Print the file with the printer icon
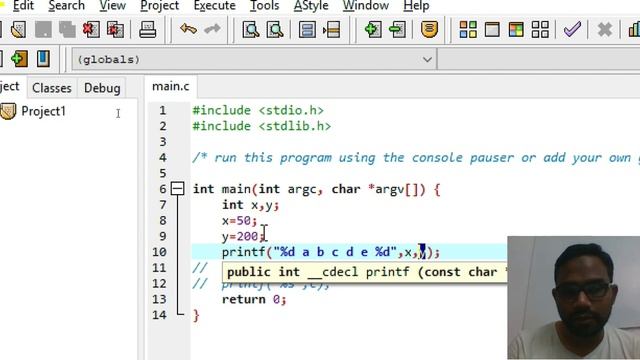The image size is (640, 360). coord(148,29)
